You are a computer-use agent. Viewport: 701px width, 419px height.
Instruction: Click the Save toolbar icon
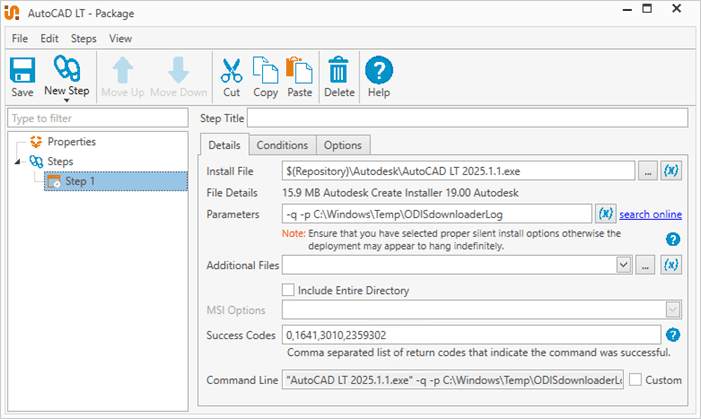22,71
